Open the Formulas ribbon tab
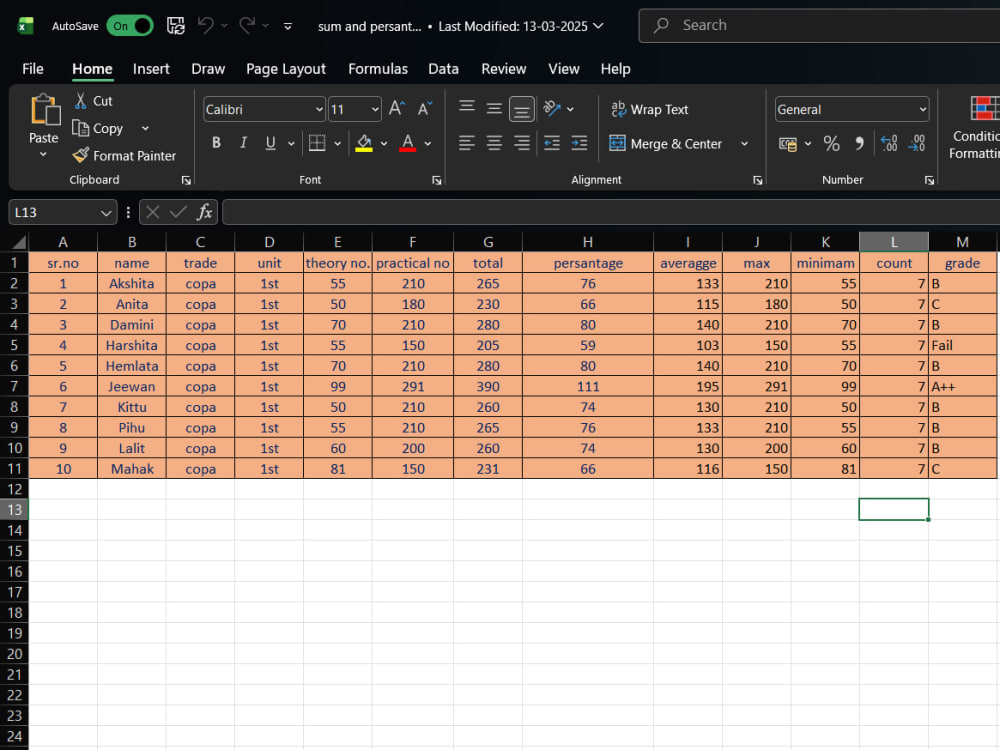 (x=378, y=69)
